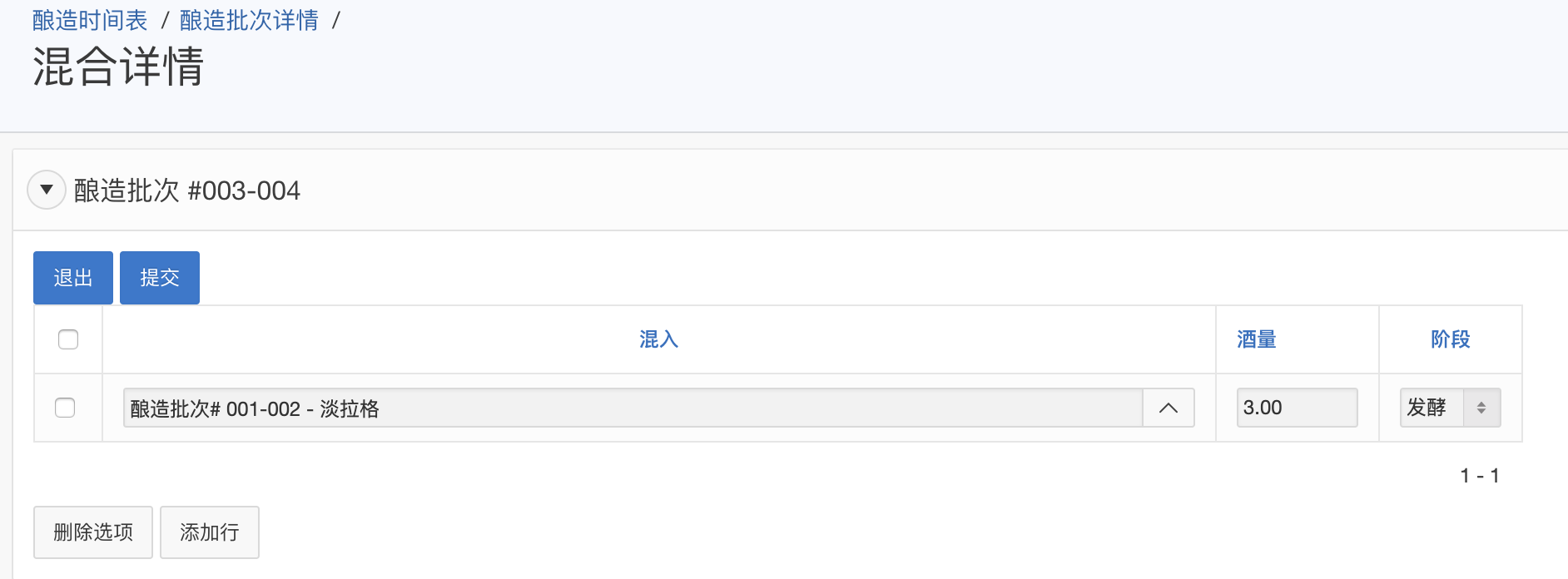Click the 阶段 selector up-down arrows

pos(1481,408)
